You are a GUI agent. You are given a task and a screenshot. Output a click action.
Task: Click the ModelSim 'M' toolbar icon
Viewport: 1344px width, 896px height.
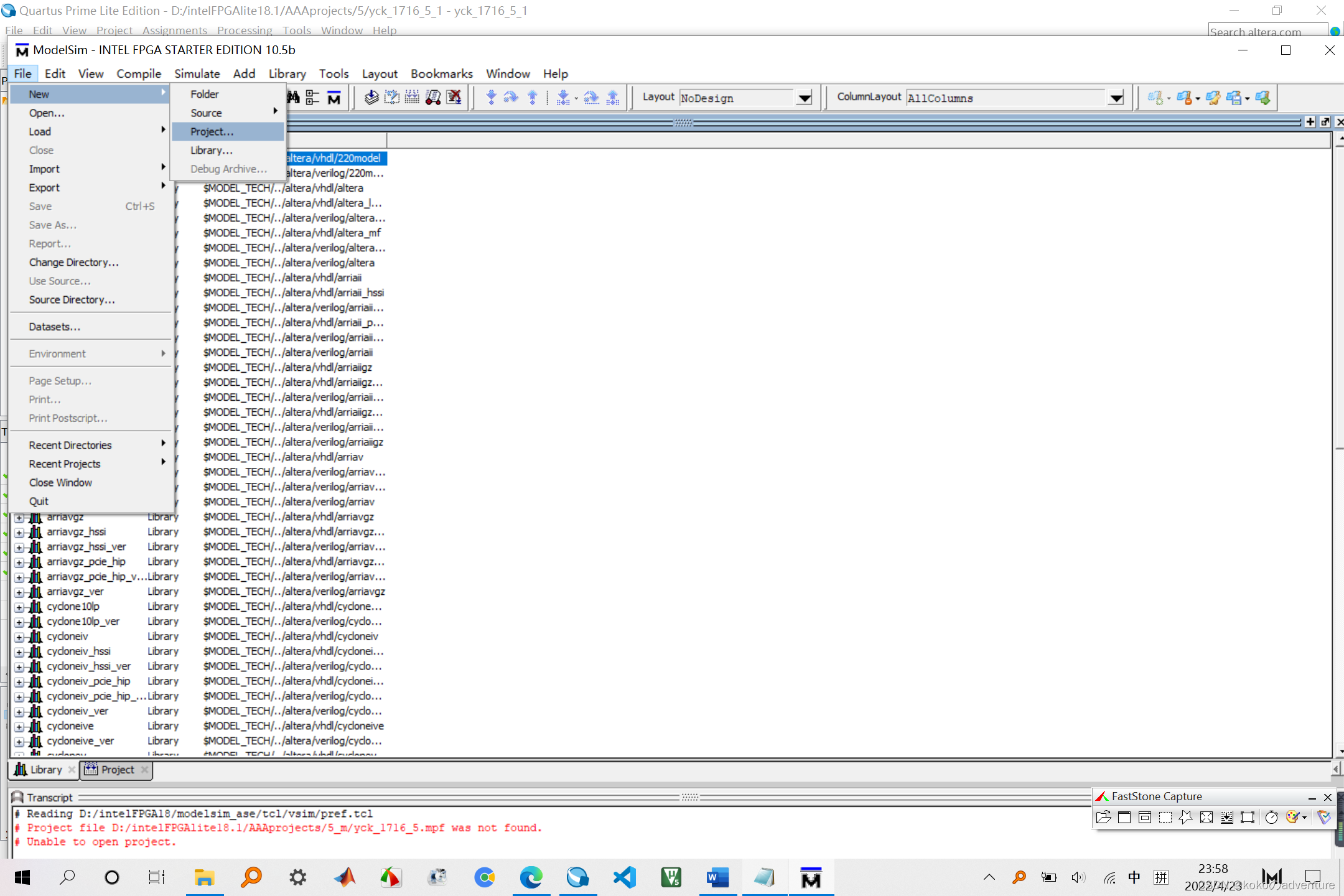click(x=334, y=98)
